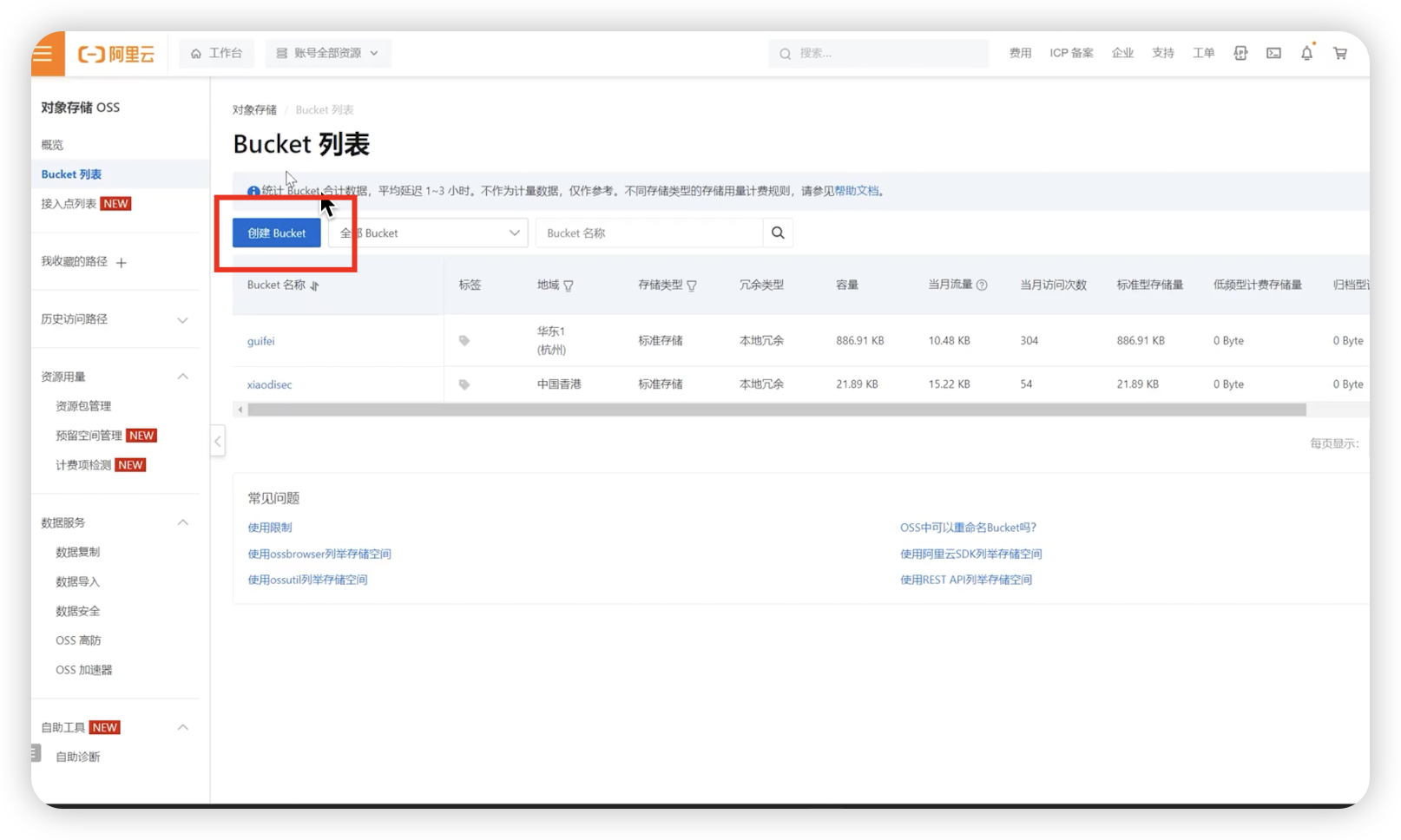Open the shopping cart icon
Viewport: 1401px width, 840px height.
(1340, 53)
